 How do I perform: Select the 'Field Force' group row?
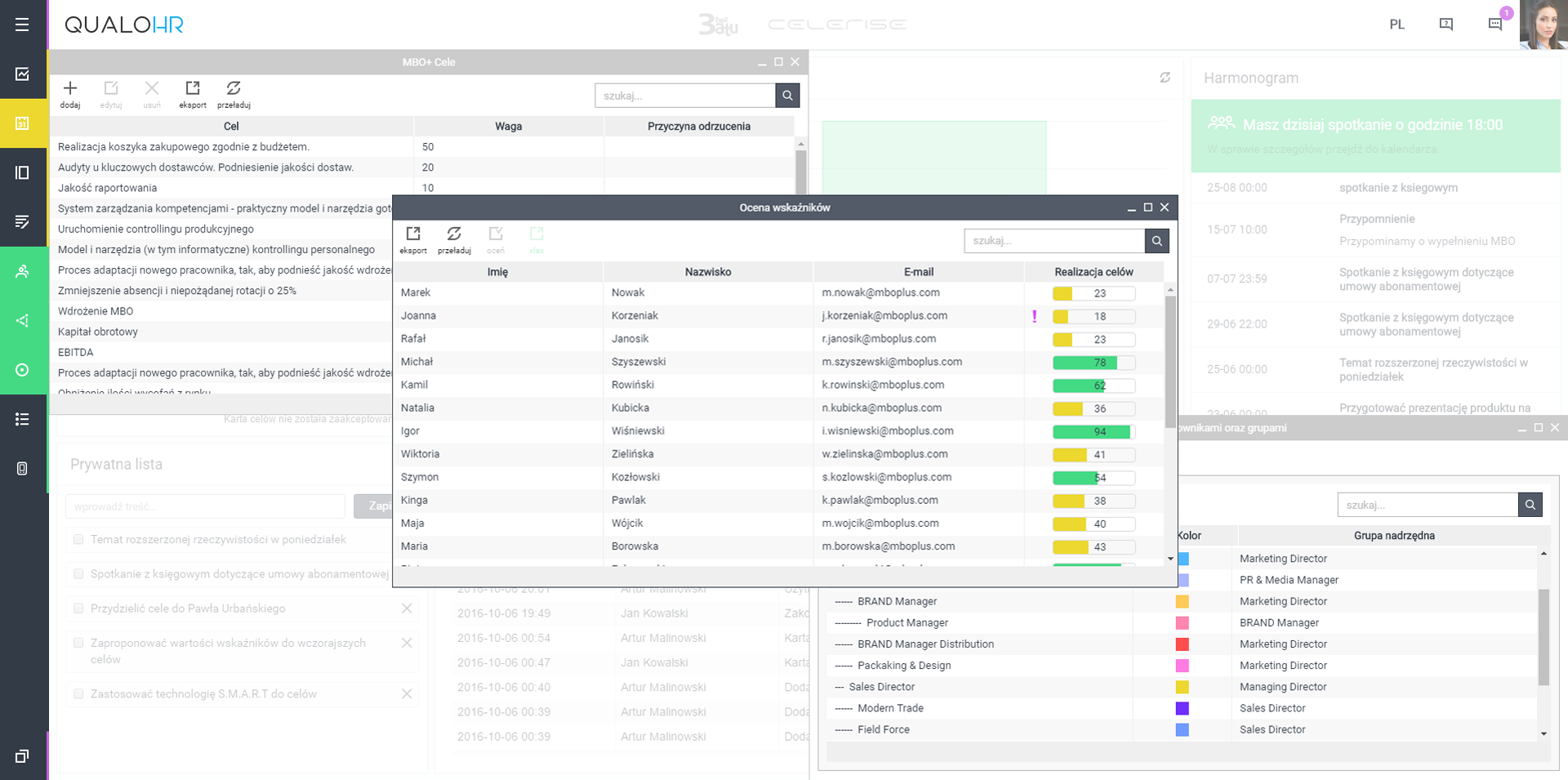click(1182, 729)
